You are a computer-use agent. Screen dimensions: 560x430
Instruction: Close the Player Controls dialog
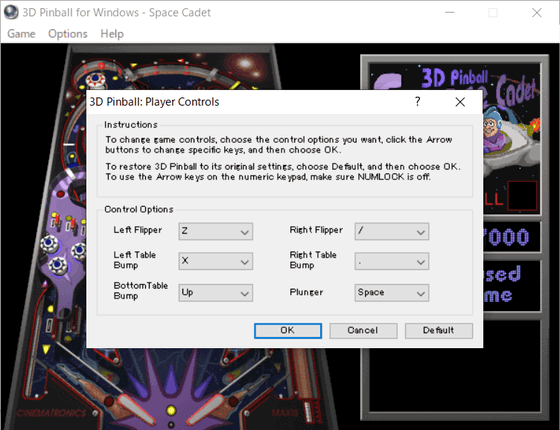[x=460, y=102]
